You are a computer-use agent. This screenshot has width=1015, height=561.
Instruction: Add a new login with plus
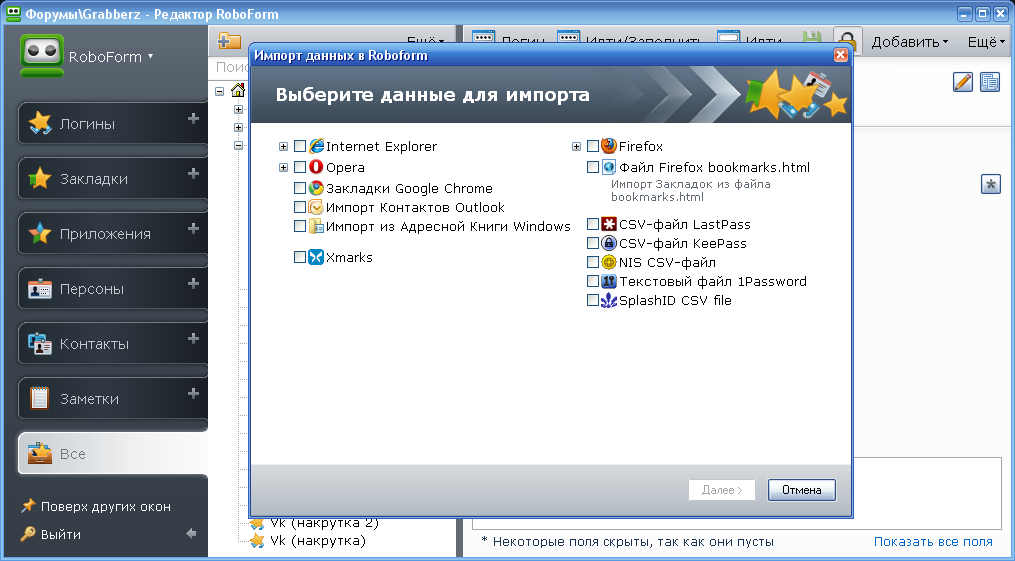pos(193,118)
